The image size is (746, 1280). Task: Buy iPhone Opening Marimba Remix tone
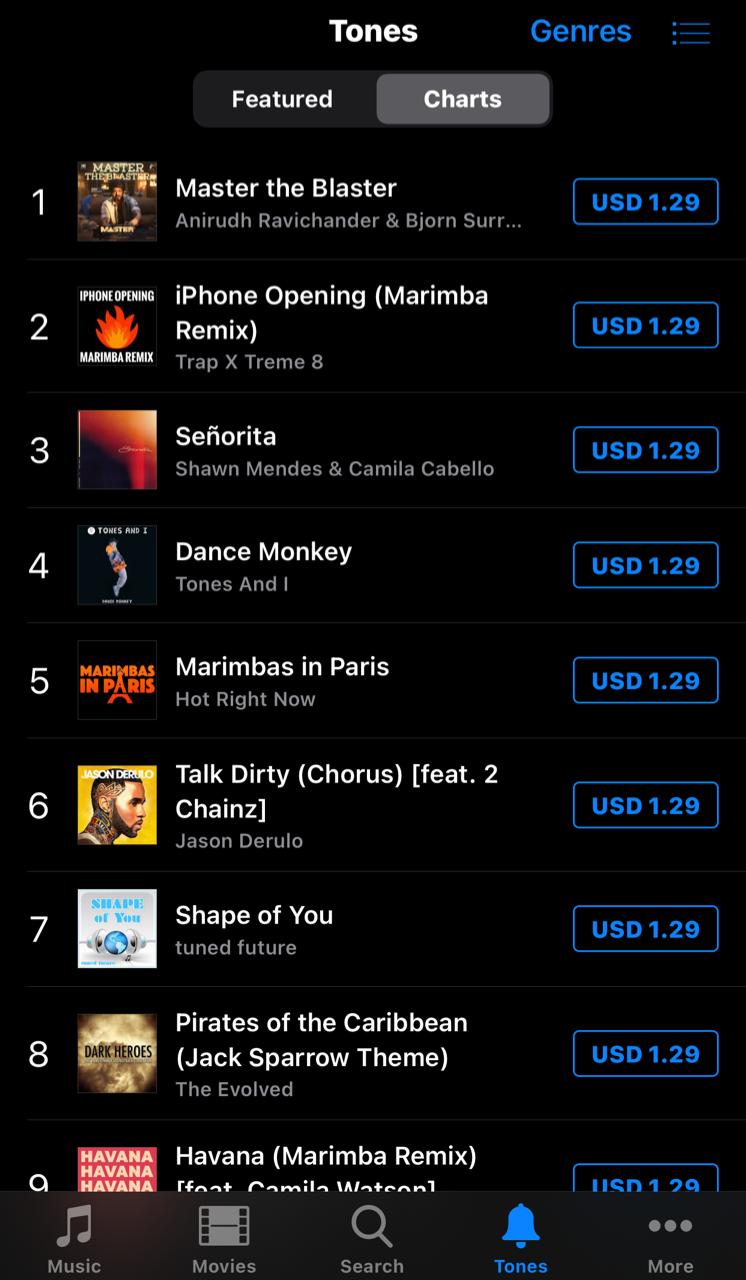click(x=645, y=326)
